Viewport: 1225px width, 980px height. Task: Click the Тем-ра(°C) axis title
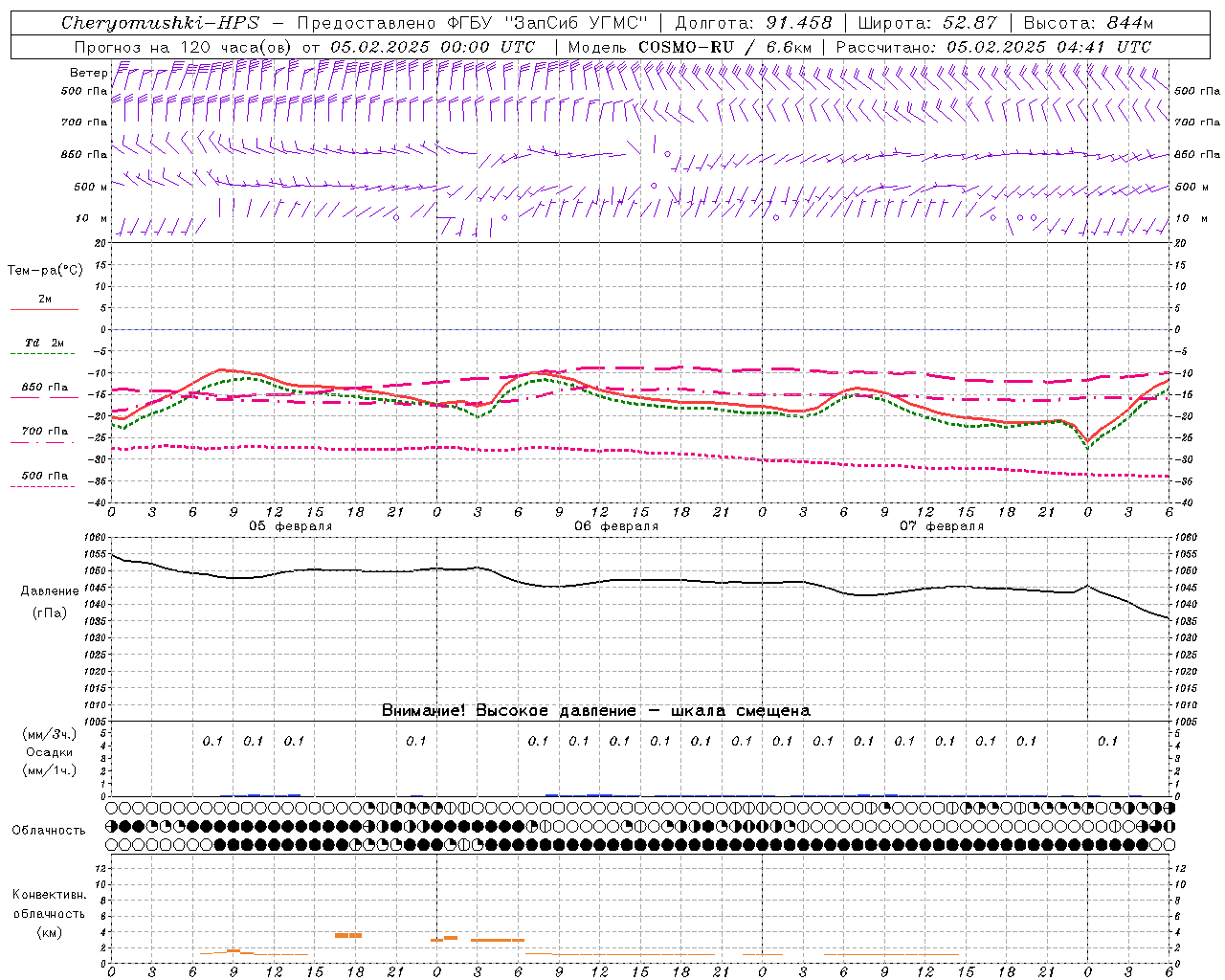click(45, 271)
